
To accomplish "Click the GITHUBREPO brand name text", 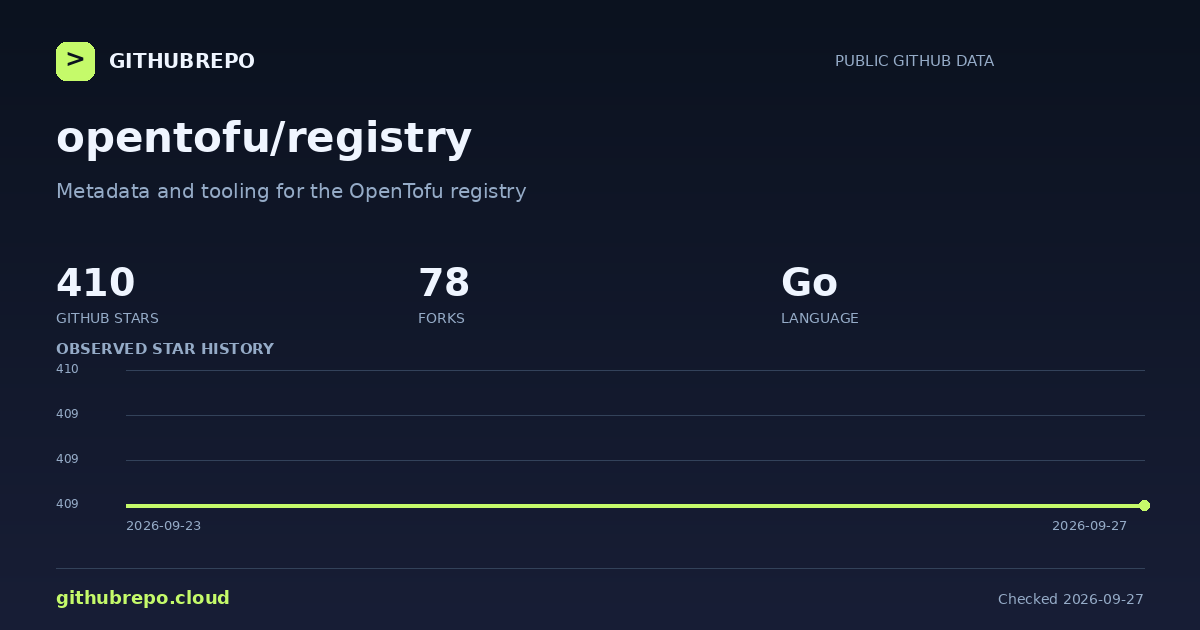I will click(x=182, y=61).
